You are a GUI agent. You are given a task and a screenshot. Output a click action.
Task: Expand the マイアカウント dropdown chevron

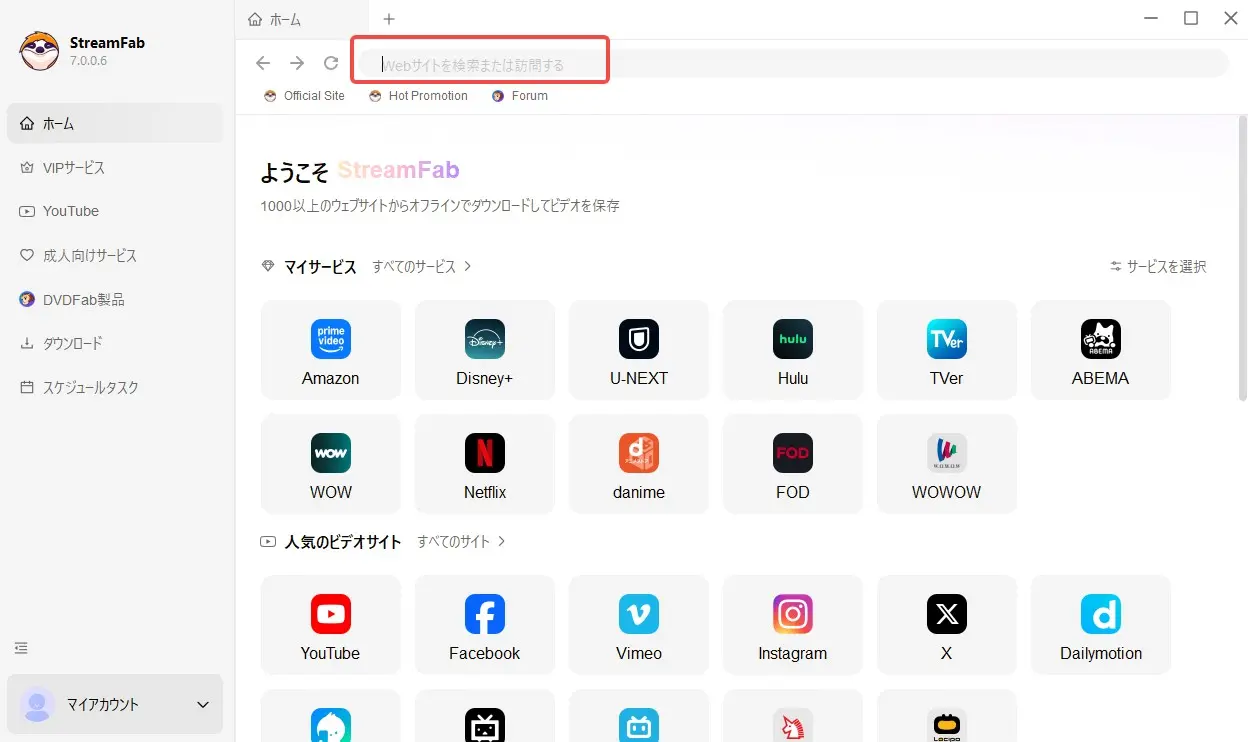point(203,705)
